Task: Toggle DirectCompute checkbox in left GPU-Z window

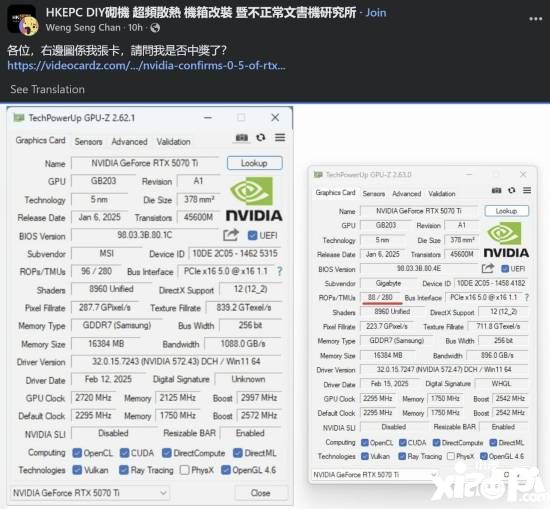Action: click(166, 453)
